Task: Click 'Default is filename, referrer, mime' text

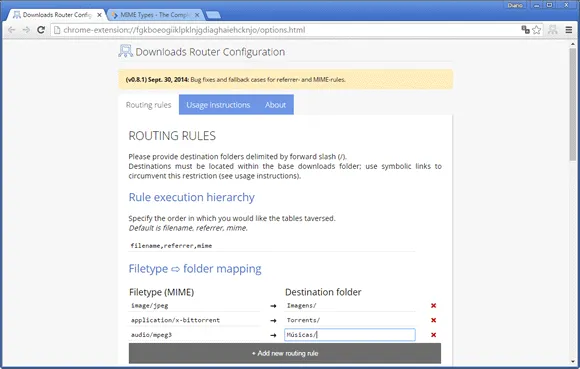Action: 188,228
